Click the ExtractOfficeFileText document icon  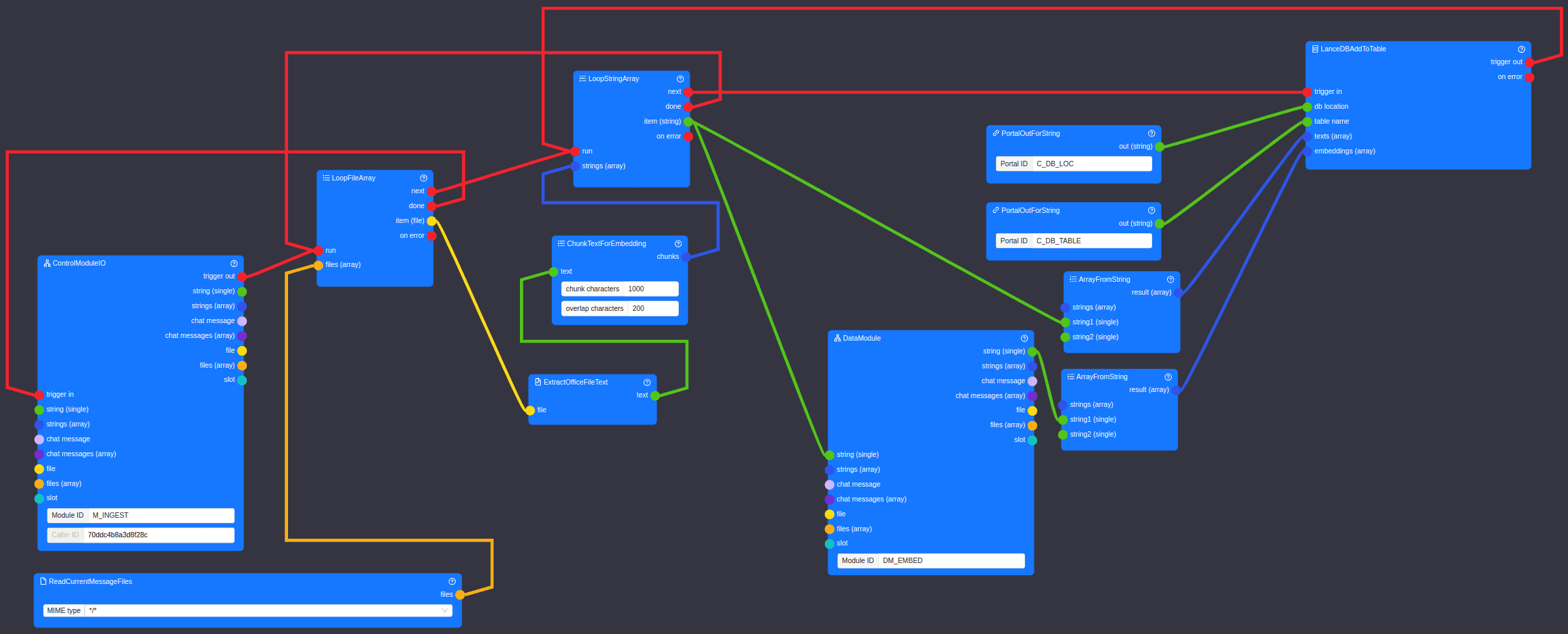tap(538, 383)
